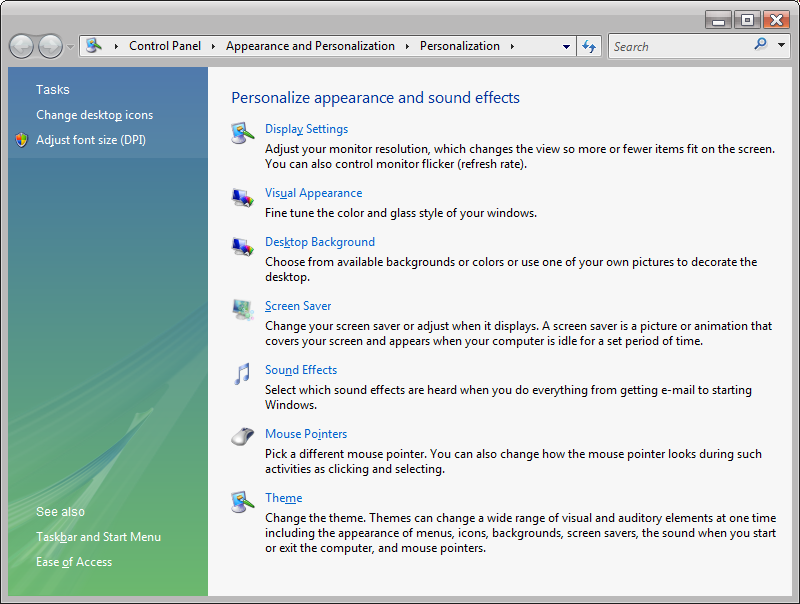Click the Visual Appearance color monitor icon
Image resolution: width=800 pixels, height=604 pixels.
242,197
